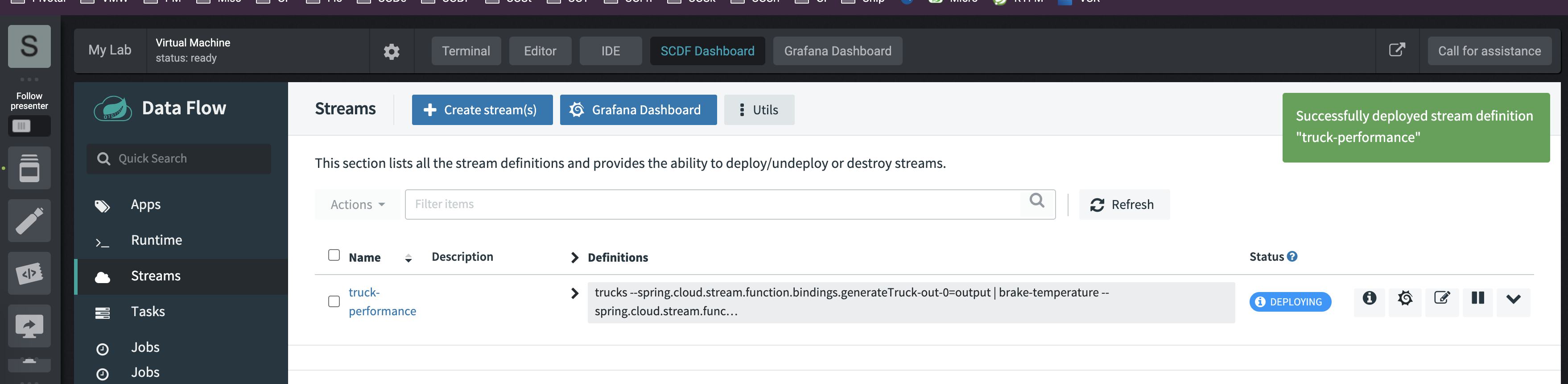Toggle the select-all streams checkbox

pos(334,255)
